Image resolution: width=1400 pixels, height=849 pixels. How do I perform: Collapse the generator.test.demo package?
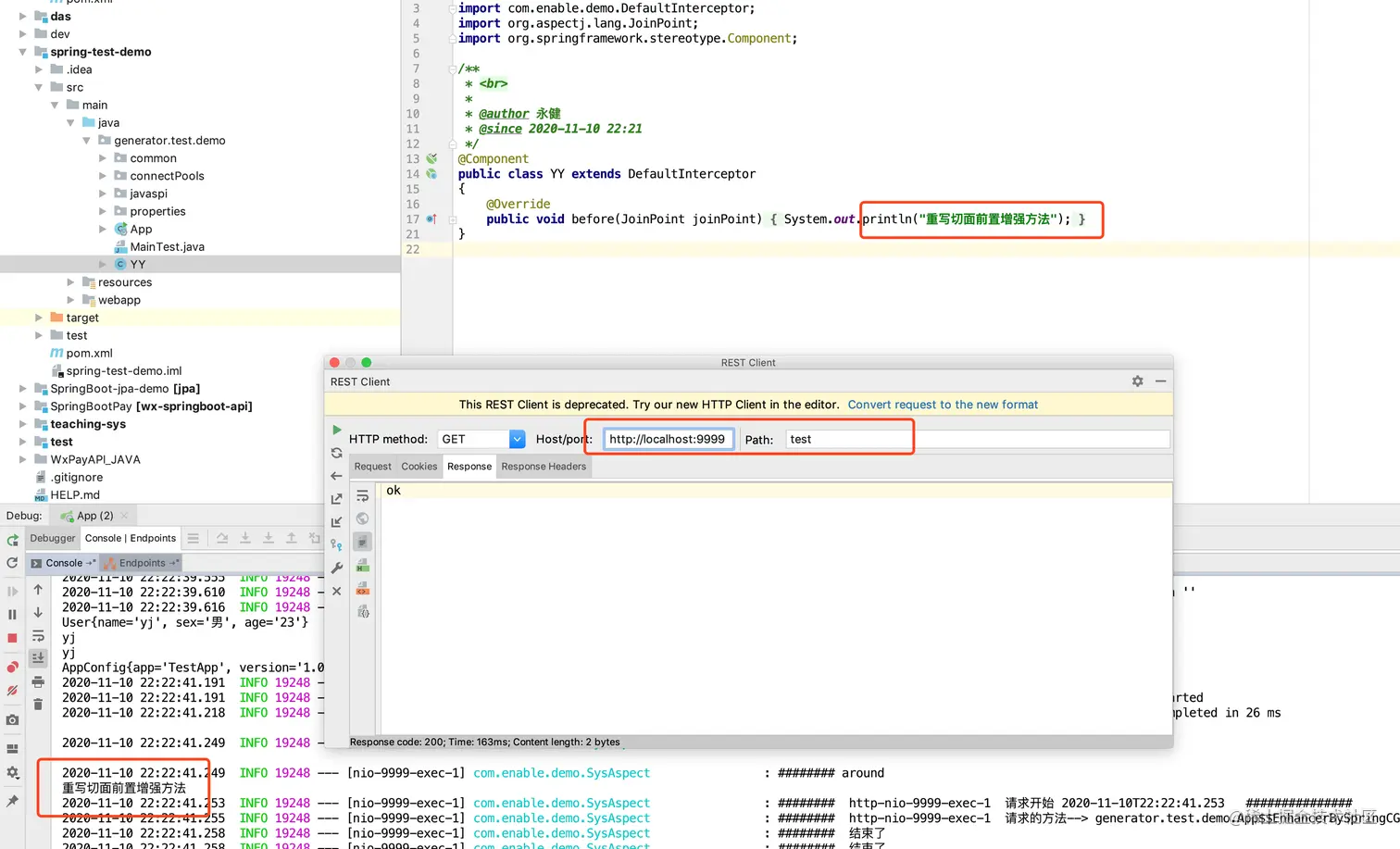click(87, 141)
